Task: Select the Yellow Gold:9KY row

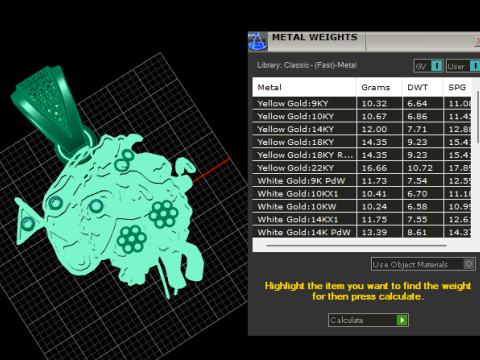Action: tap(362, 103)
